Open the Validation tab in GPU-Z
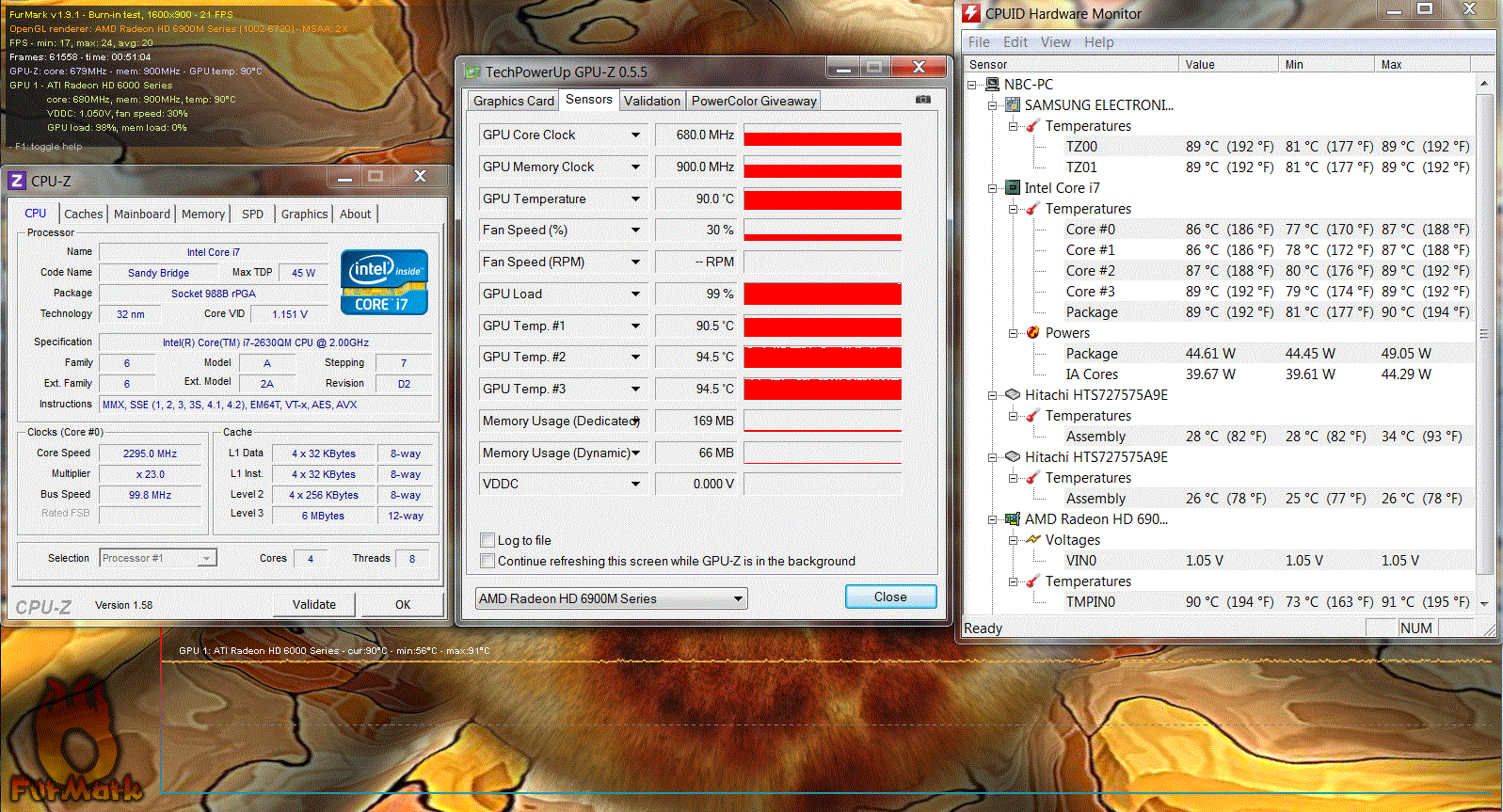 click(652, 101)
